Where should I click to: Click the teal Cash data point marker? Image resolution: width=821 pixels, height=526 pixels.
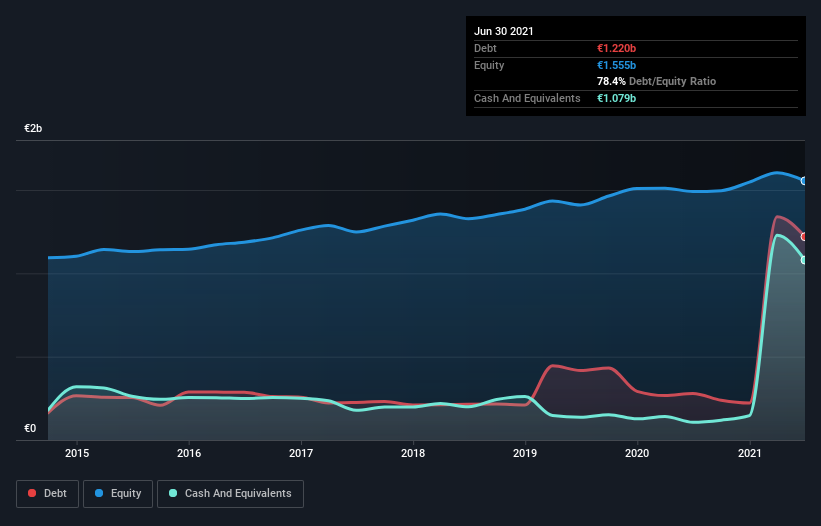coord(804,260)
